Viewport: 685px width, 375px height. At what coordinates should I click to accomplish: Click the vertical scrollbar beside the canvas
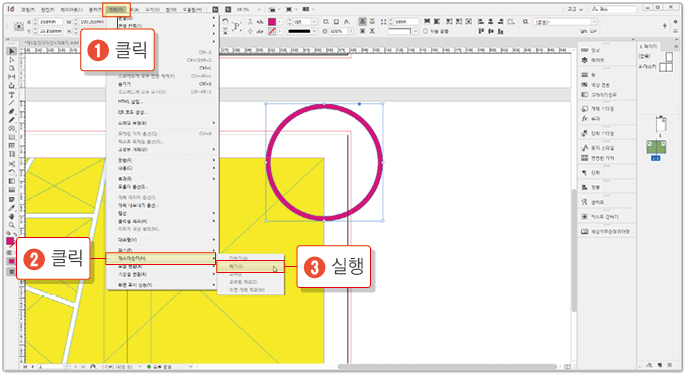click(574, 250)
